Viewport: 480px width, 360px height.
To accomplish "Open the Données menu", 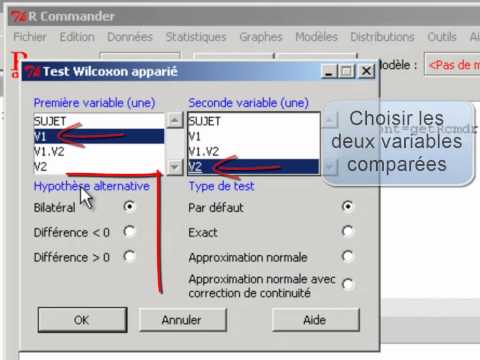I will tap(130, 37).
